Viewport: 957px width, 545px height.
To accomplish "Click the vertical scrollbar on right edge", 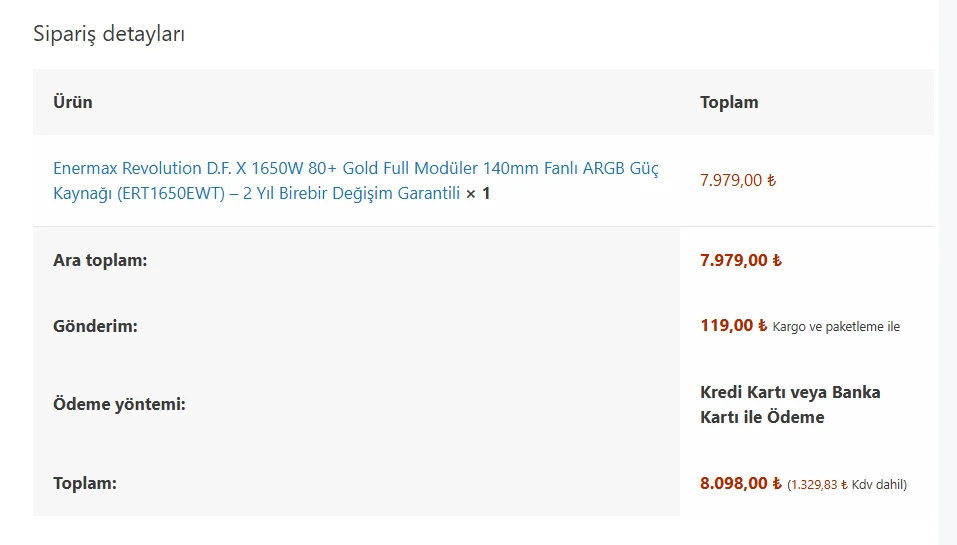I will [x=947, y=272].
